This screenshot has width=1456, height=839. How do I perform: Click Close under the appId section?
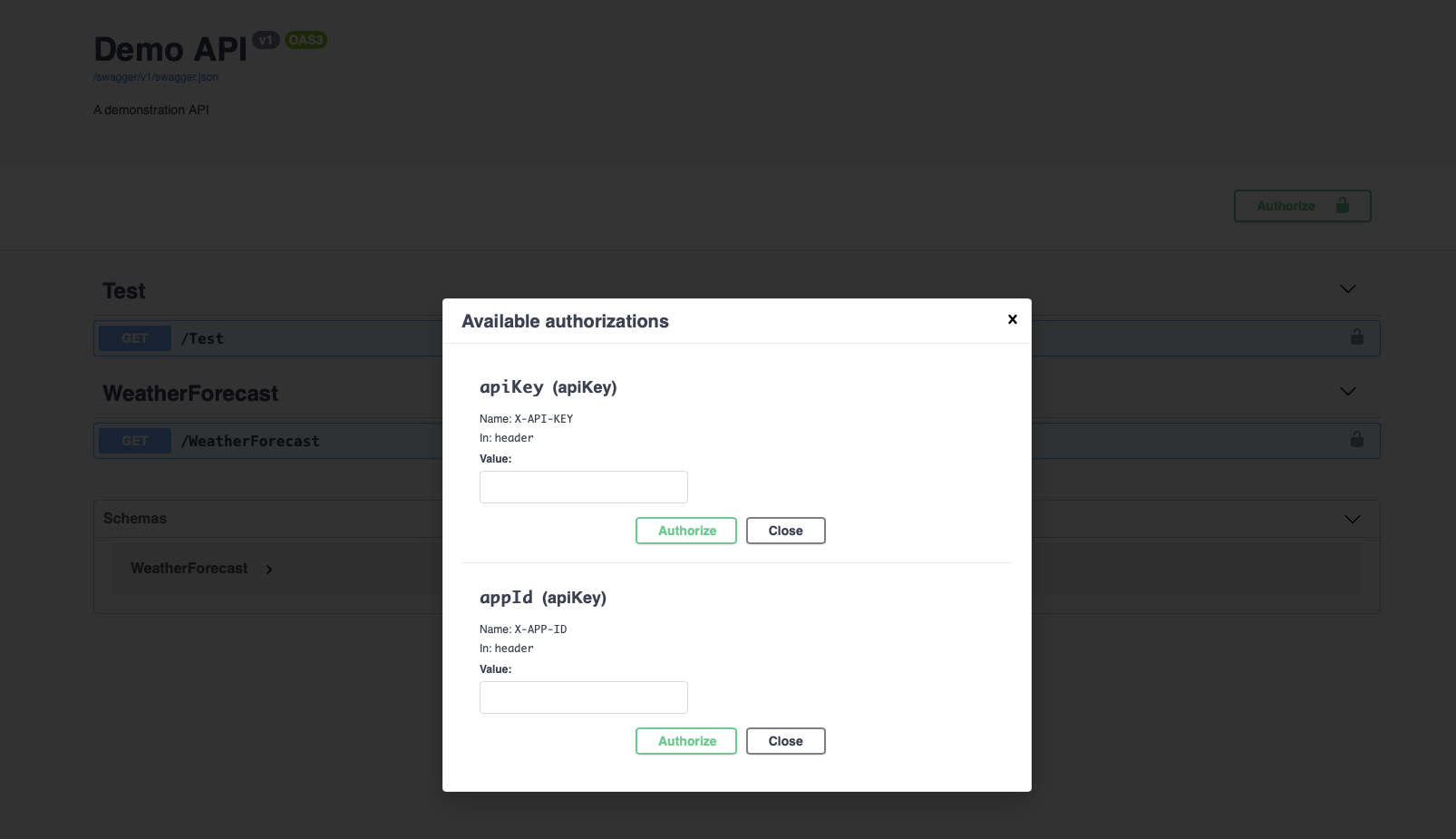(785, 741)
